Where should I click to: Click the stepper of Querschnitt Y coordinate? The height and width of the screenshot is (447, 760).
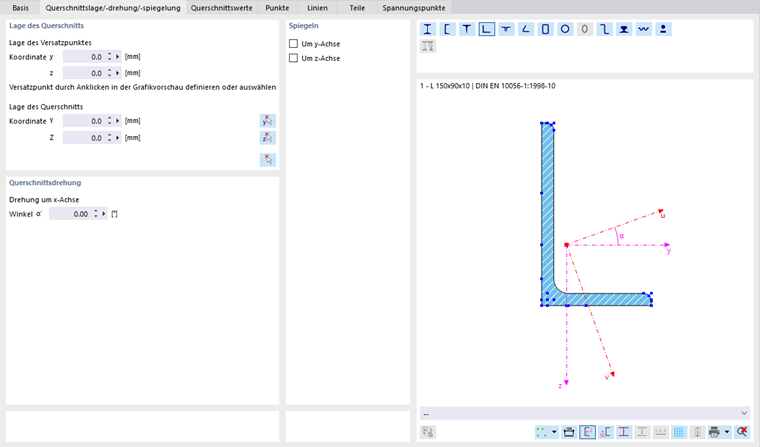110,121
